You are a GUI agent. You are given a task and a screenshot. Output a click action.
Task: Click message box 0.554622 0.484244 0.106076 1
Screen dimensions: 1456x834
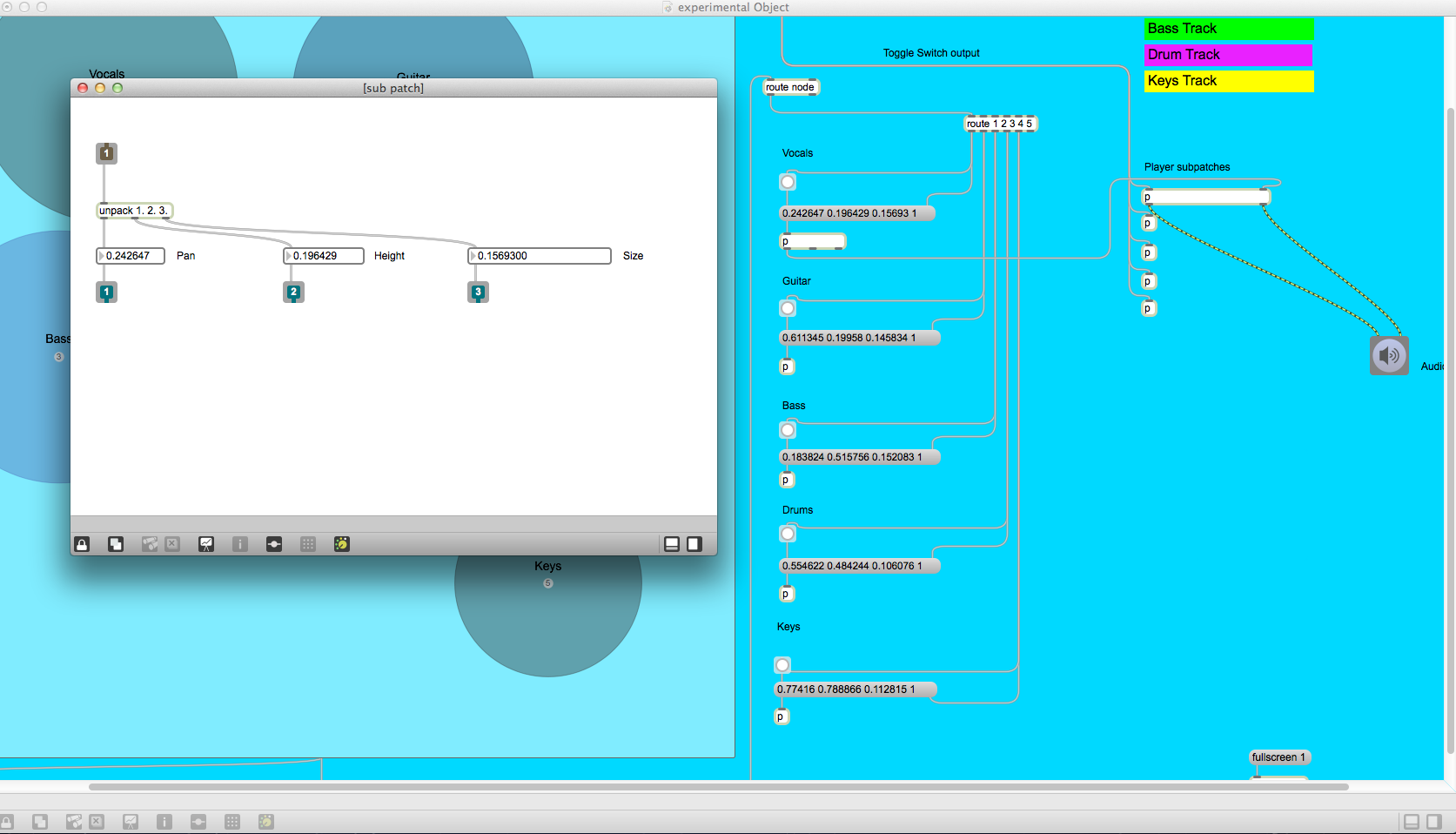860,566
